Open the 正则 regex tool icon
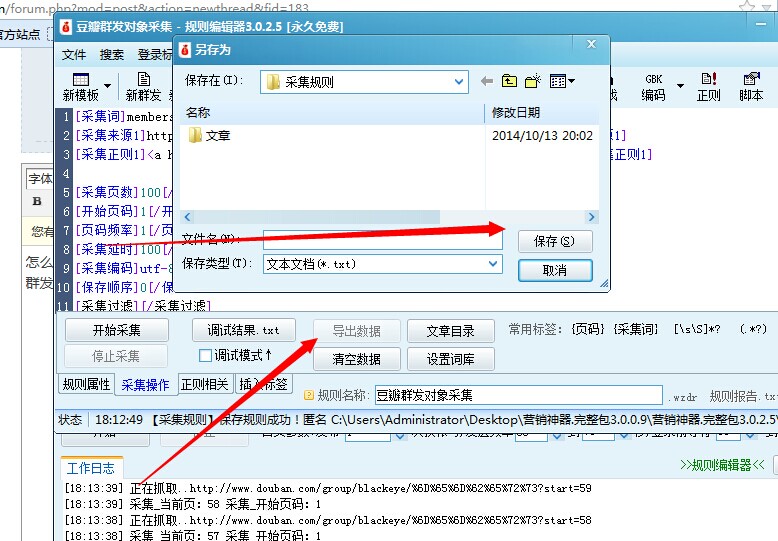 (x=708, y=87)
